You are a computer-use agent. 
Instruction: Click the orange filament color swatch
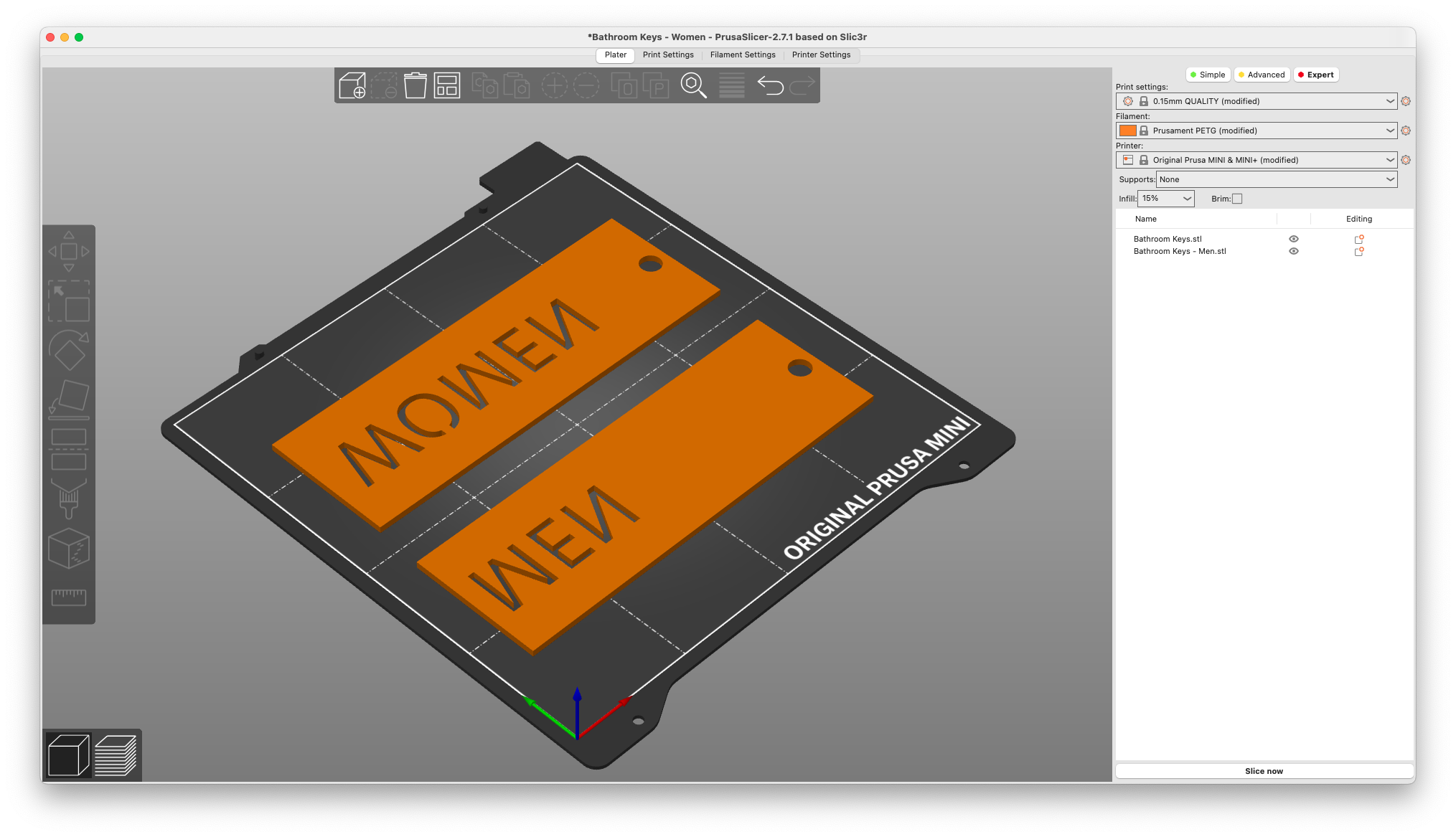(x=1127, y=131)
